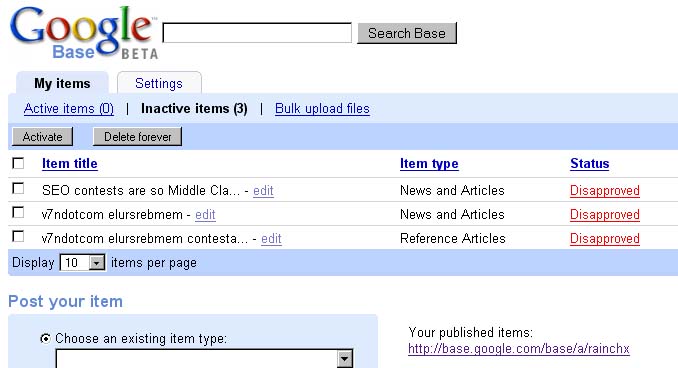Screen dimensions: 678x368
Task: Select Choose an existing item type radio
Action: point(45,338)
